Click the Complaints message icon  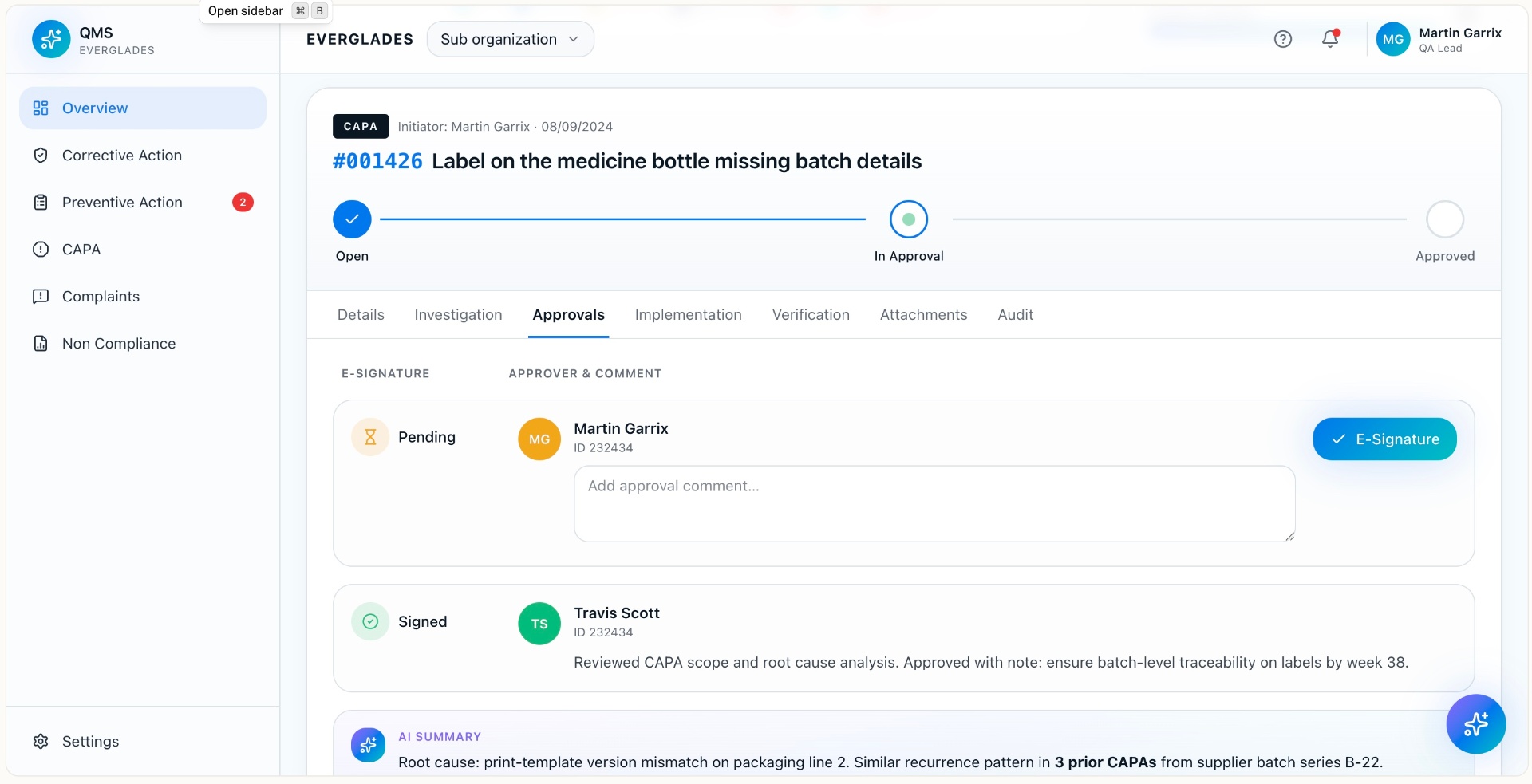click(41, 297)
